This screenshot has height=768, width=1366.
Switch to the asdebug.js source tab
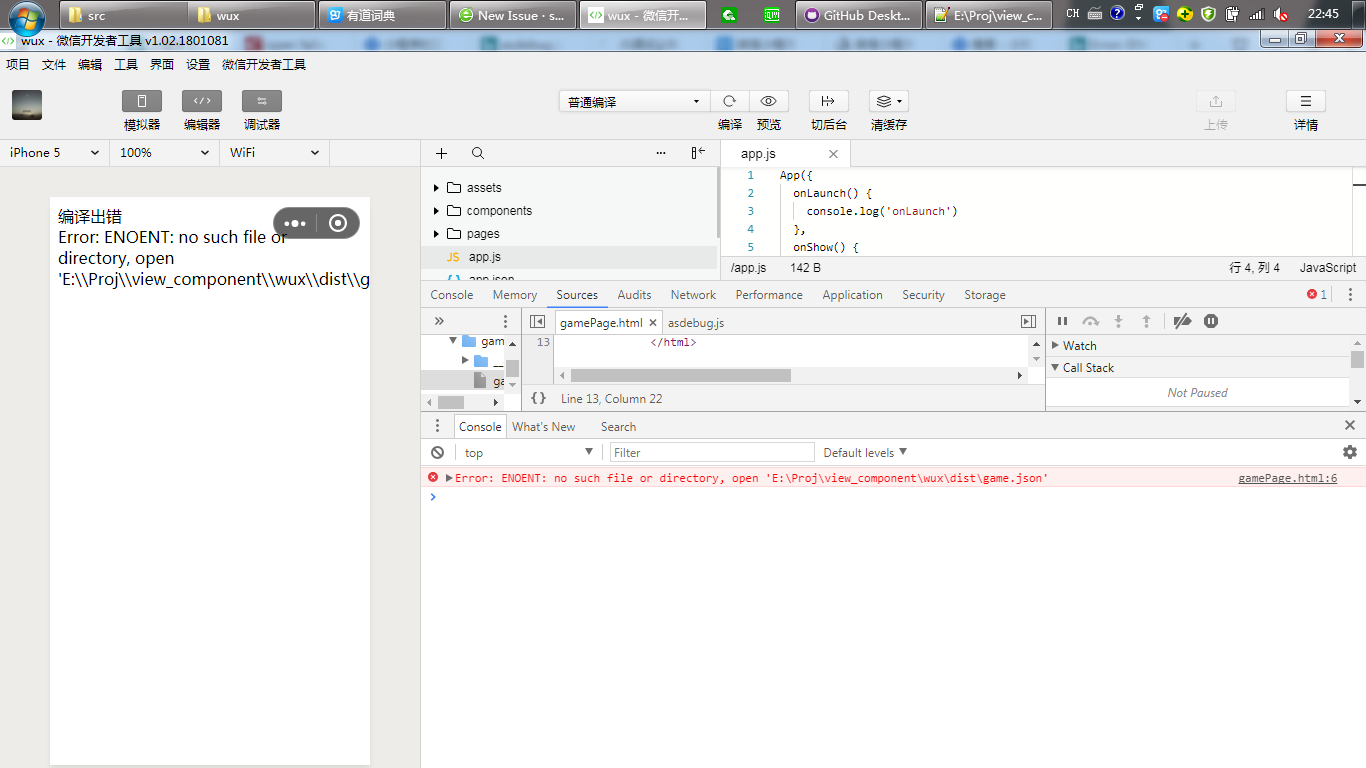[696, 322]
